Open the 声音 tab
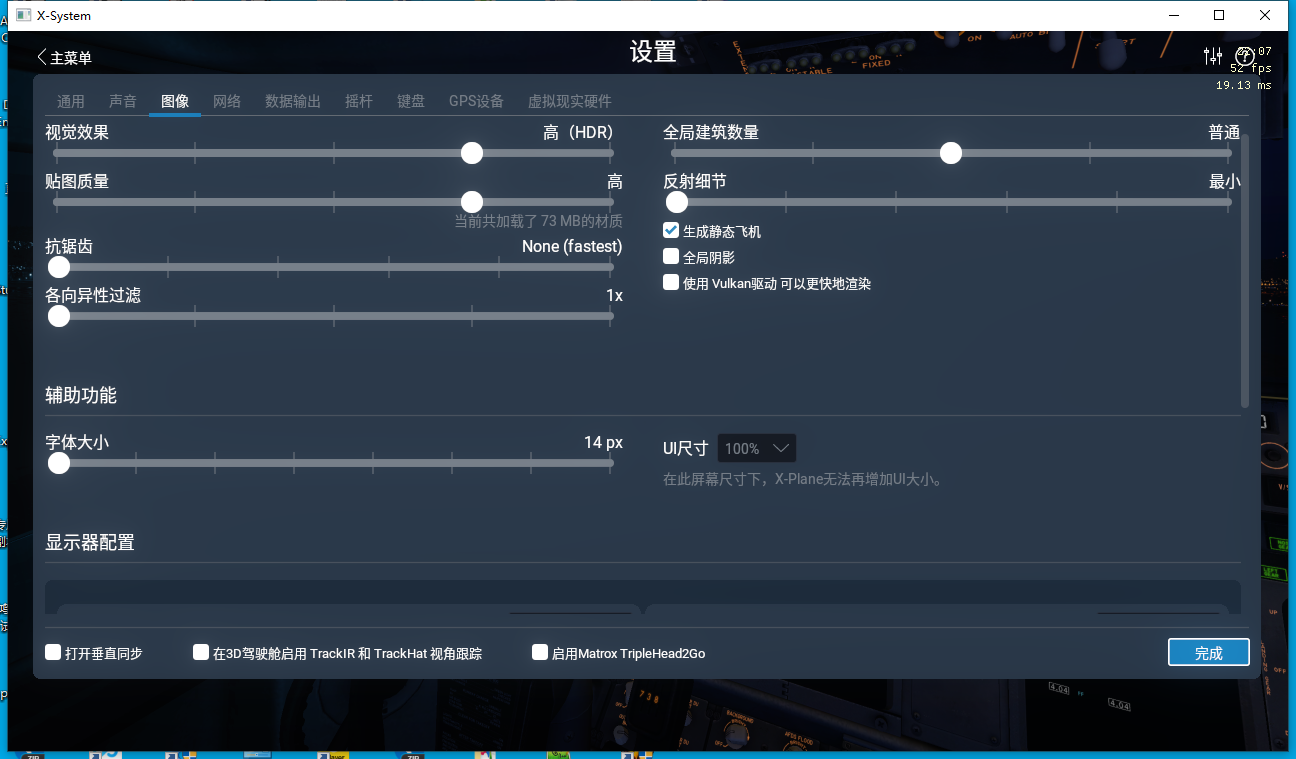This screenshot has height=759, width=1296. [123, 101]
